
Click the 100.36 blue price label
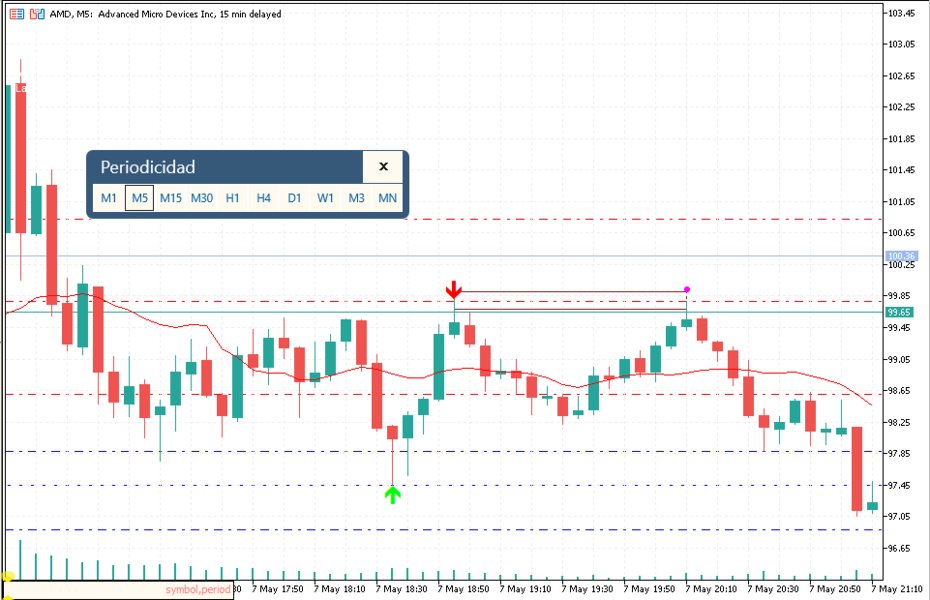click(901, 256)
